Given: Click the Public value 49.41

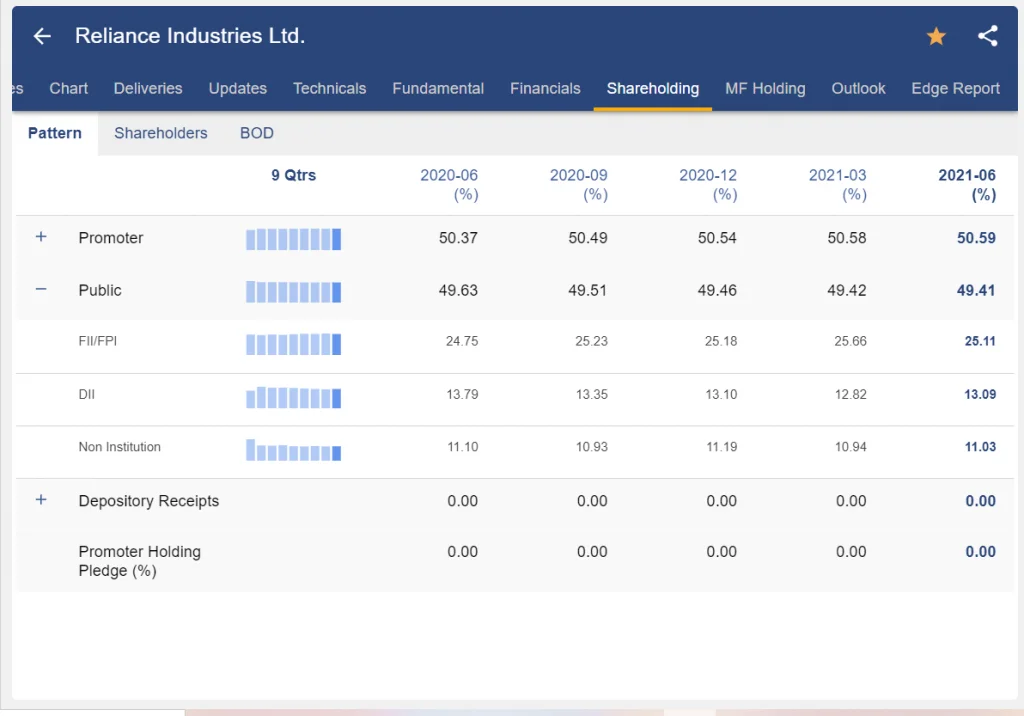Looking at the screenshot, I should point(976,290).
